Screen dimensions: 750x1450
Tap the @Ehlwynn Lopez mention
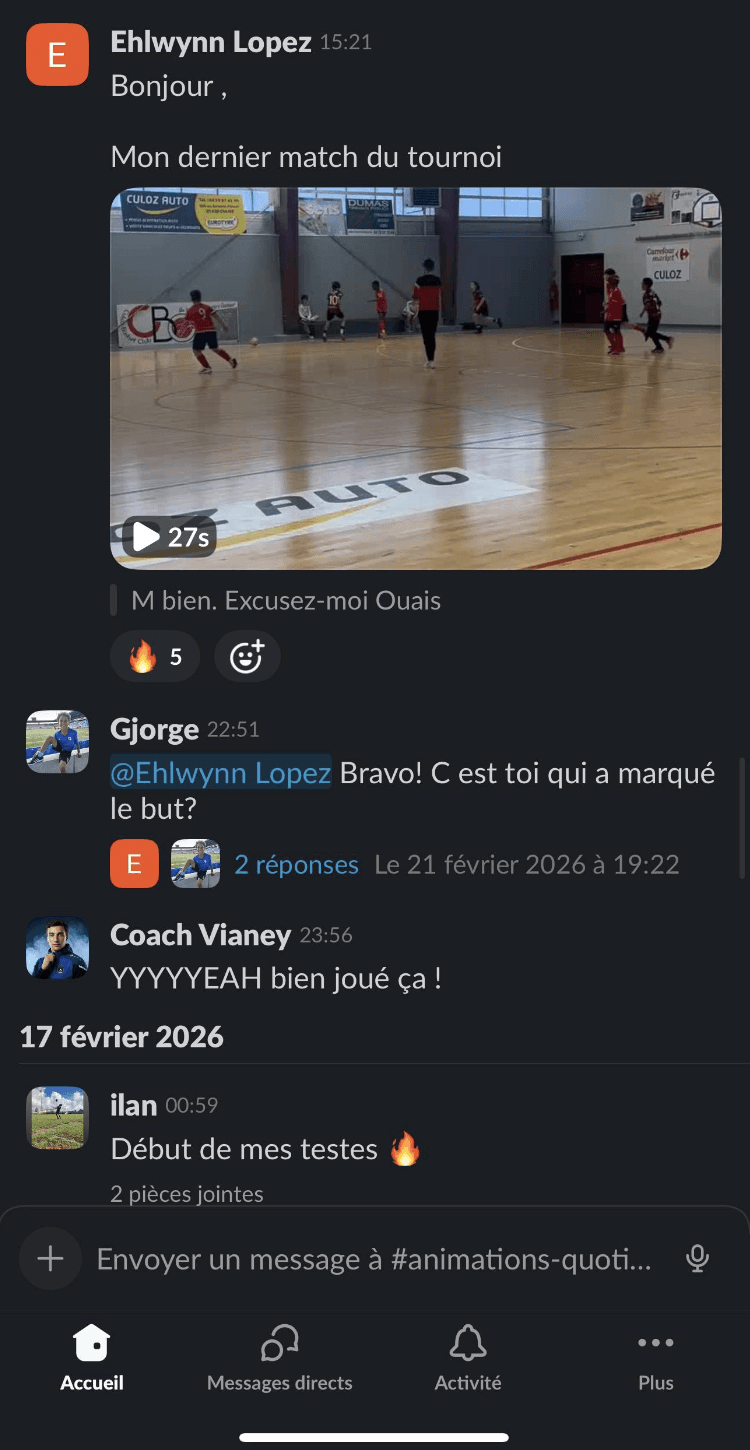pyautogui.click(x=221, y=773)
